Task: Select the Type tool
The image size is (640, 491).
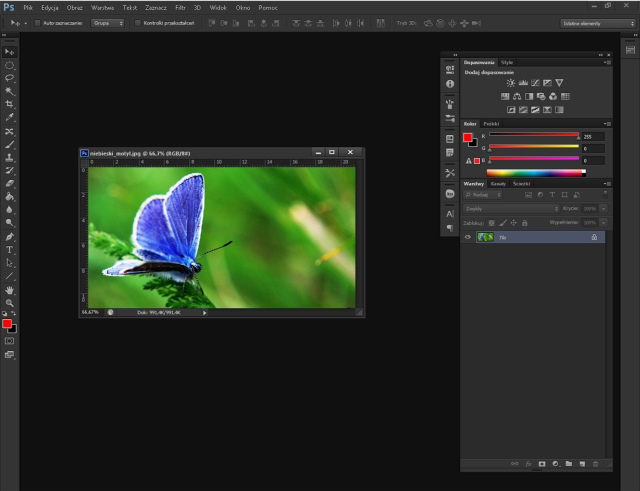Action: coord(9,250)
